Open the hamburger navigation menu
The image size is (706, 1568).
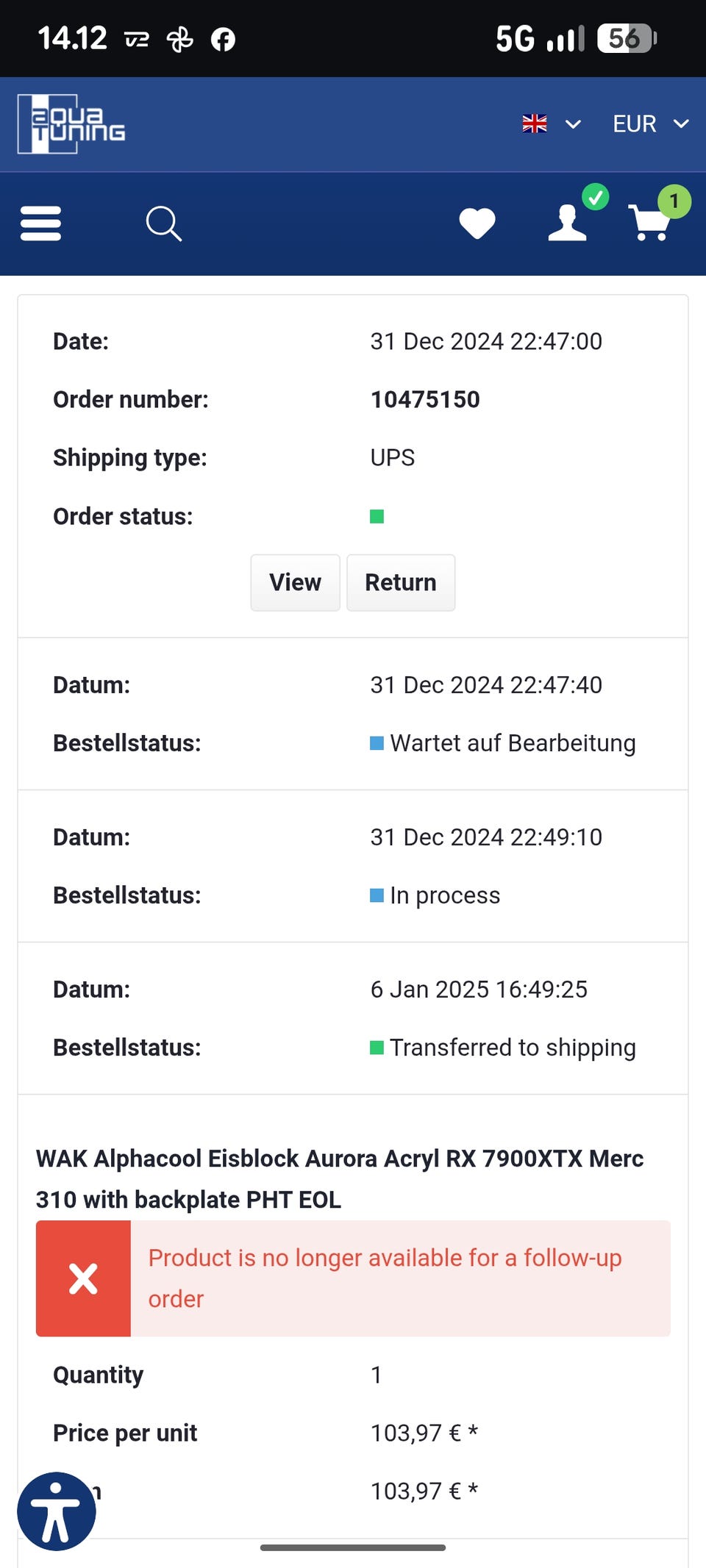click(x=40, y=223)
